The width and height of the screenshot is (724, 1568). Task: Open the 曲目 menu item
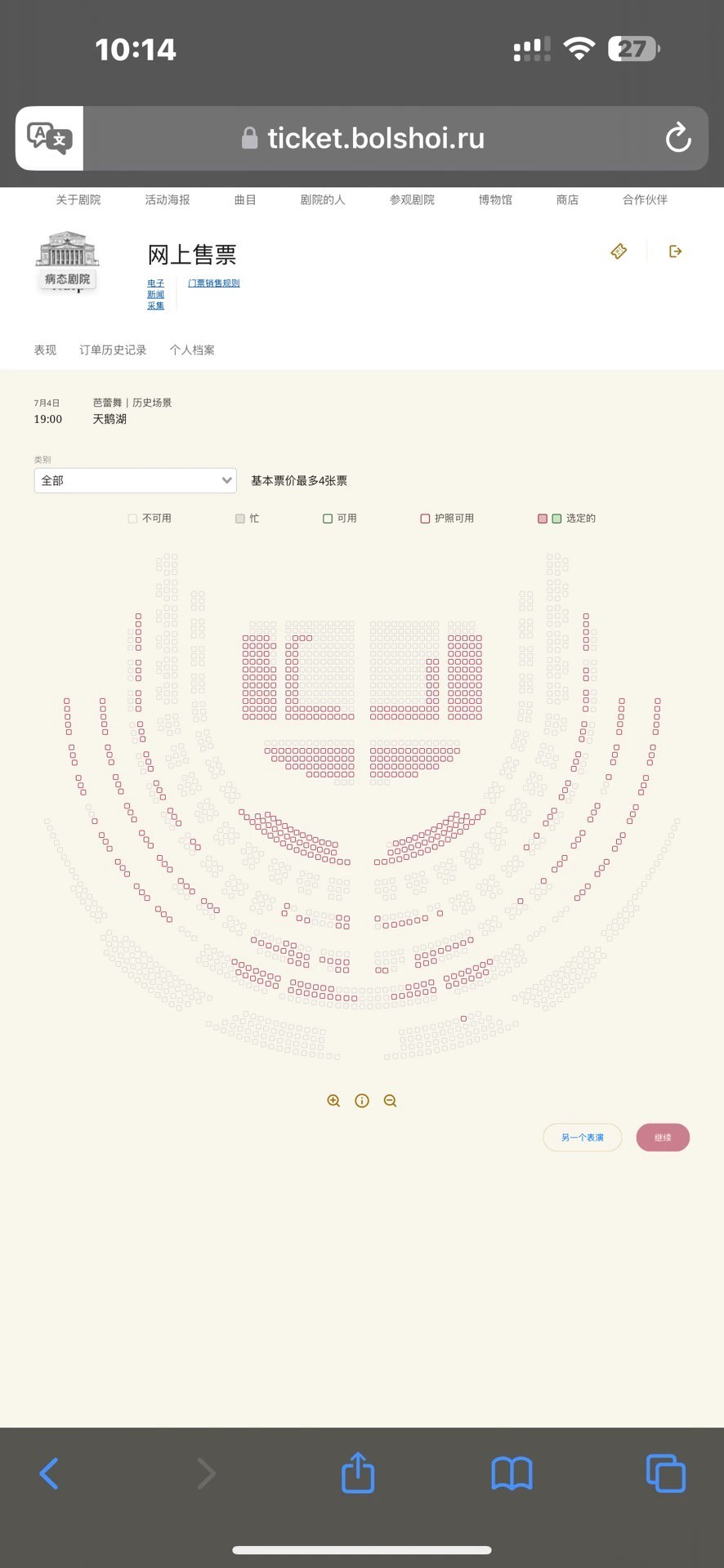245,200
